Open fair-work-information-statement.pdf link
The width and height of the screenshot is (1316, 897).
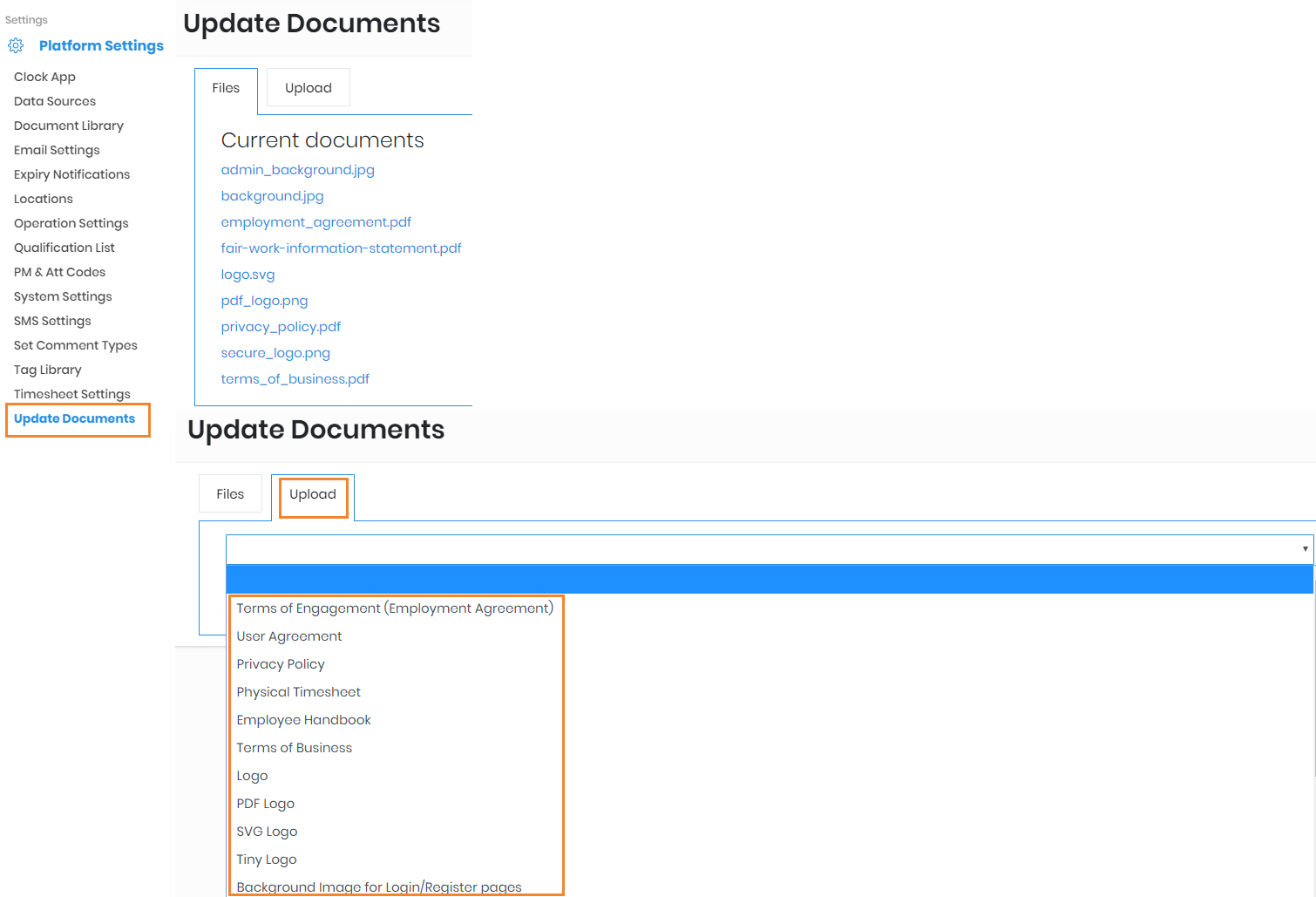341,248
